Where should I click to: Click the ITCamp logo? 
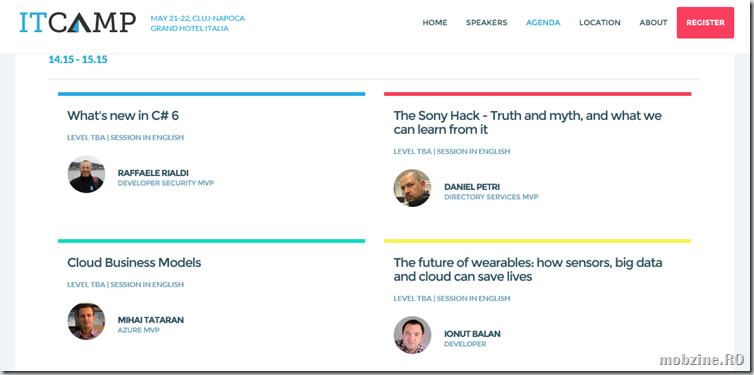[x=77, y=22]
